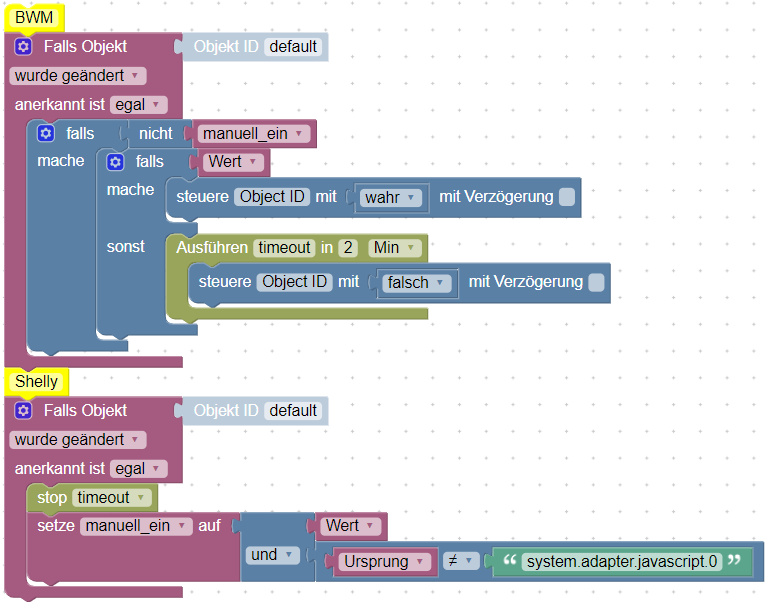Image resolution: width=773 pixels, height=603 pixels.
Task: Open 'egal' dropdown in BWM block
Action: click(x=139, y=105)
